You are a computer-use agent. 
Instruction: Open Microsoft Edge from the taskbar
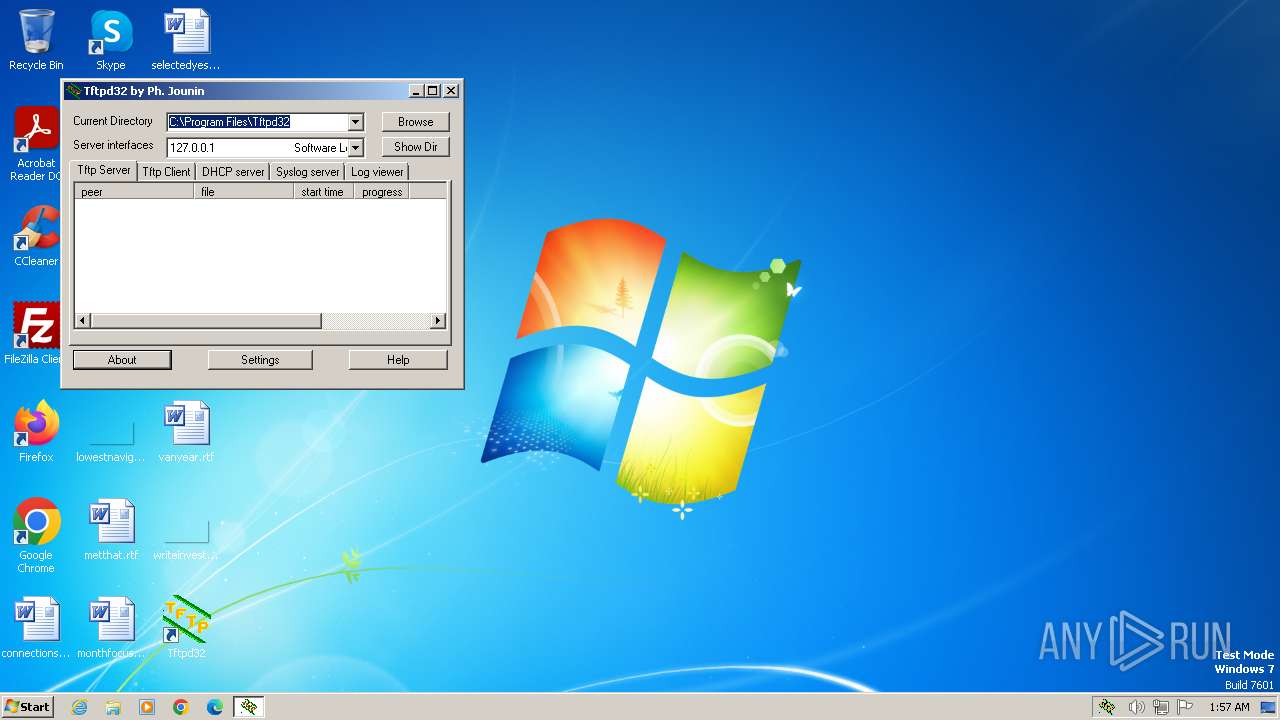coord(215,707)
